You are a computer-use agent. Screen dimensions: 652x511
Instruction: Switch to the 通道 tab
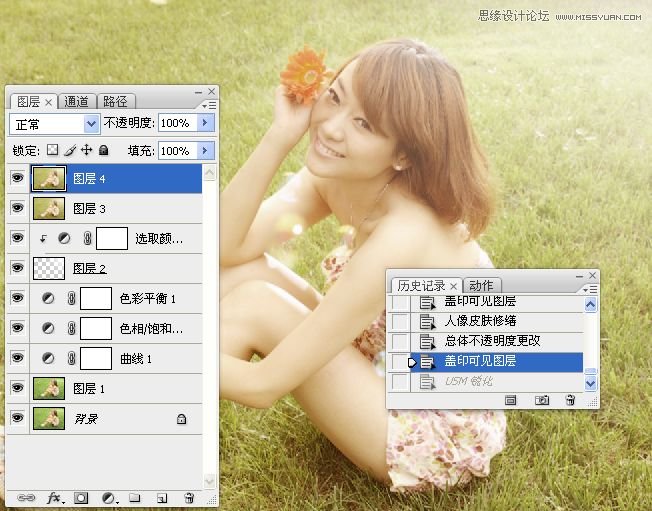coord(77,101)
